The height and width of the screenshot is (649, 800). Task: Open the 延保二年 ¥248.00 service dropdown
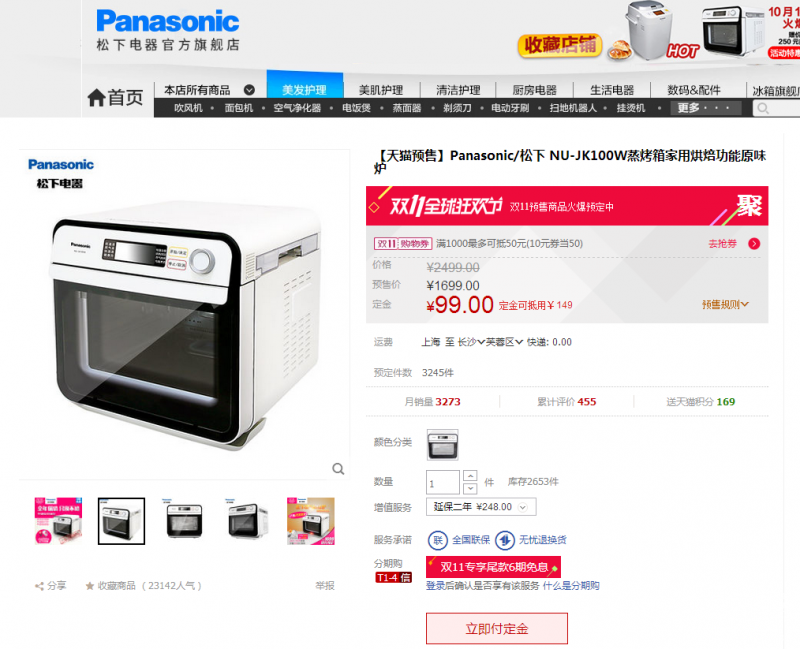coord(481,507)
